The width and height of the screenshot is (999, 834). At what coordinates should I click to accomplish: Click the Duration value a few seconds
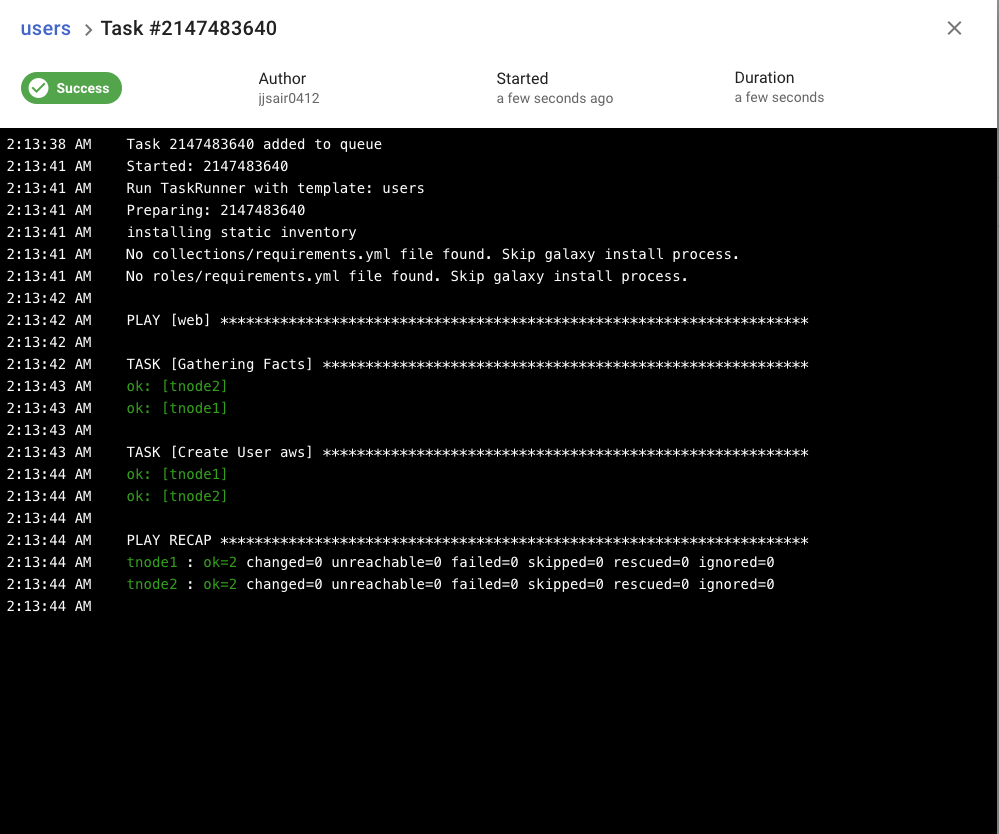pyautogui.click(x=779, y=97)
